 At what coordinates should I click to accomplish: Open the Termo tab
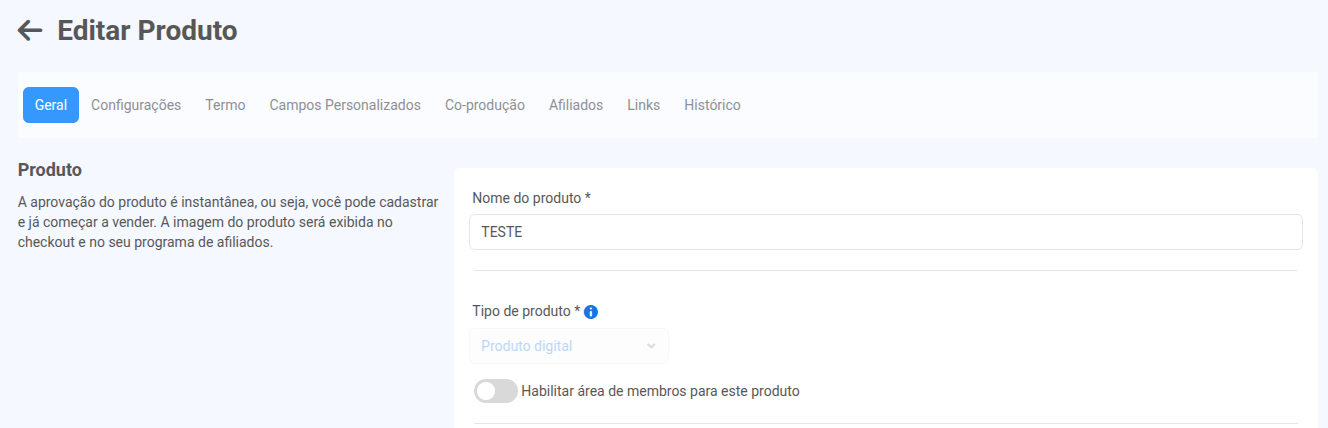tap(225, 105)
